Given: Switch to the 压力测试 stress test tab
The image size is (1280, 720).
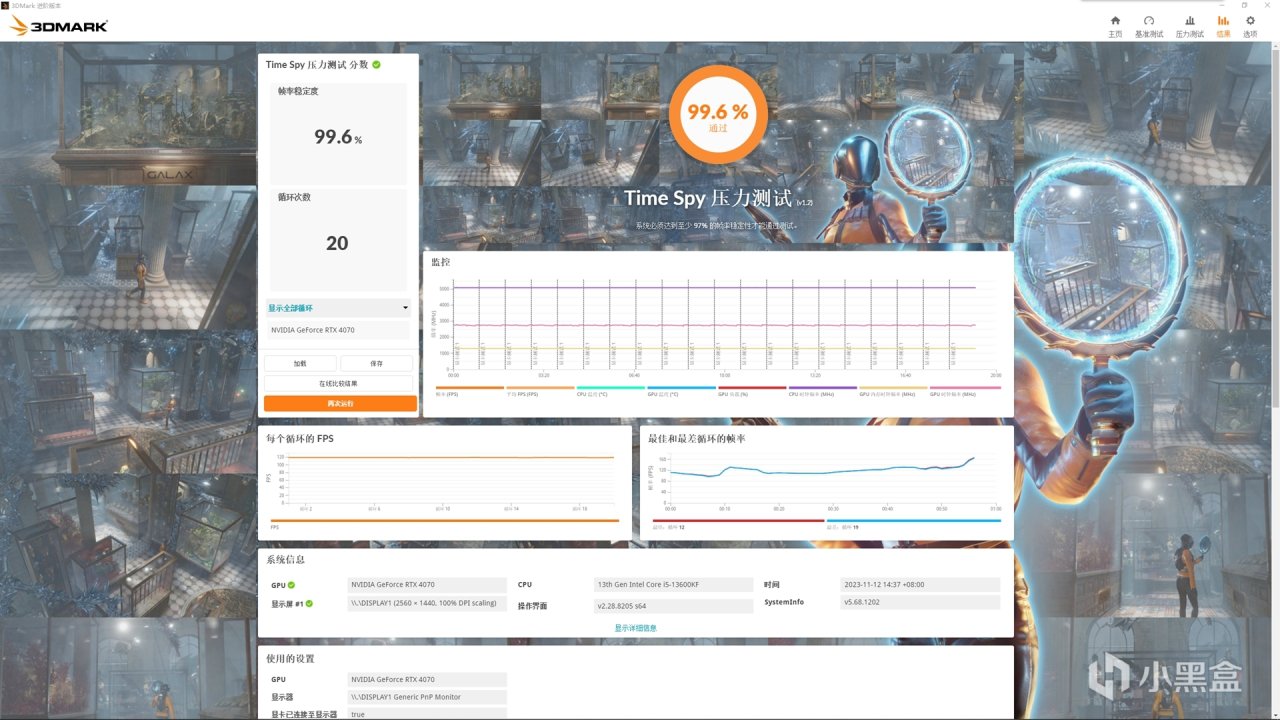Looking at the screenshot, I should point(1189,26).
